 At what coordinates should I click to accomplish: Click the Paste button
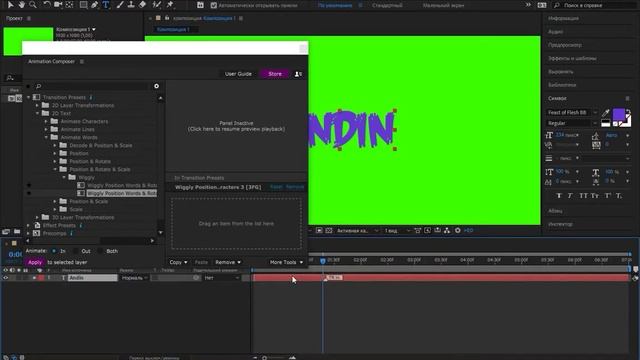[201, 262]
